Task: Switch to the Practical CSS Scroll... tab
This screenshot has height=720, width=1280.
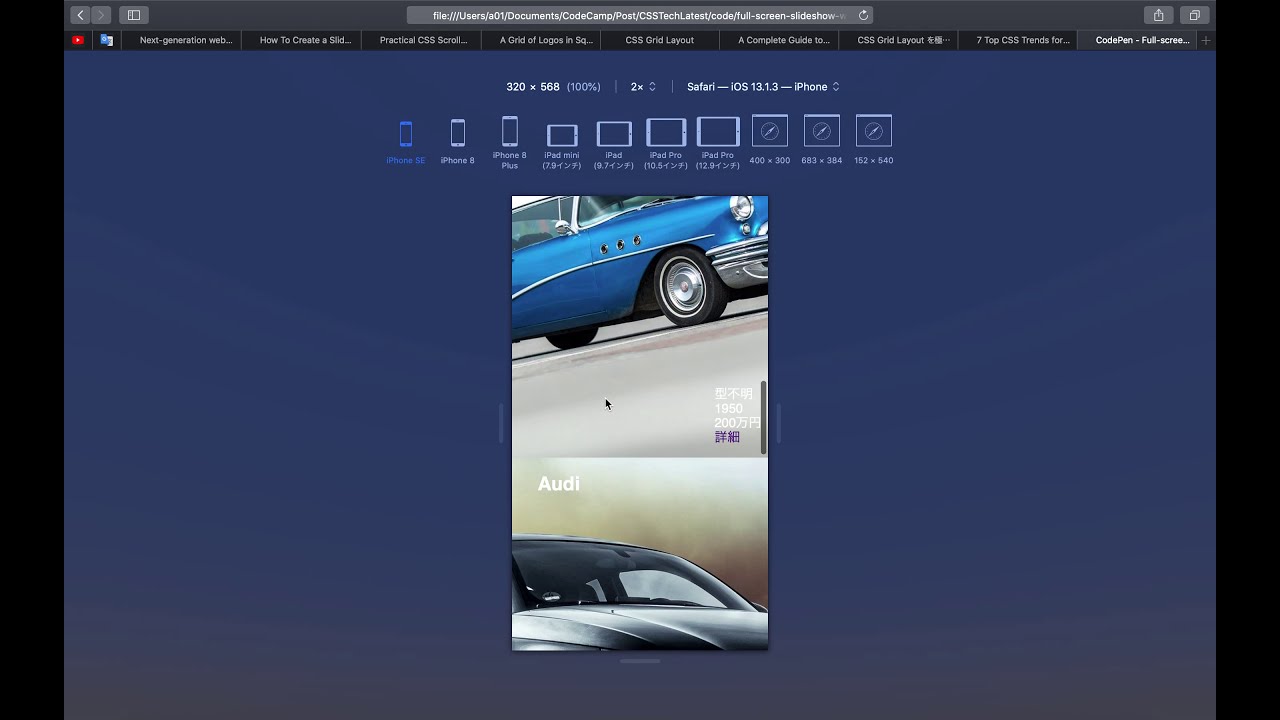Action: pos(423,40)
